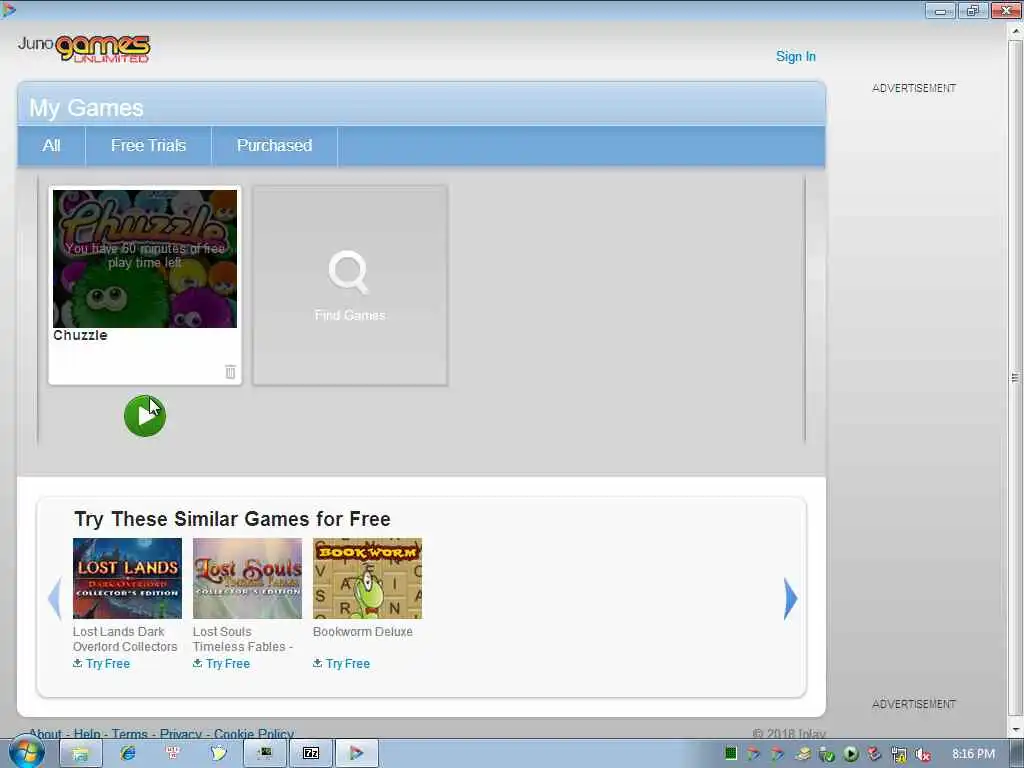Image resolution: width=1024 pixels, height=768 pixels.
Task: Open the Terms footer link
Action: point(129,734)
